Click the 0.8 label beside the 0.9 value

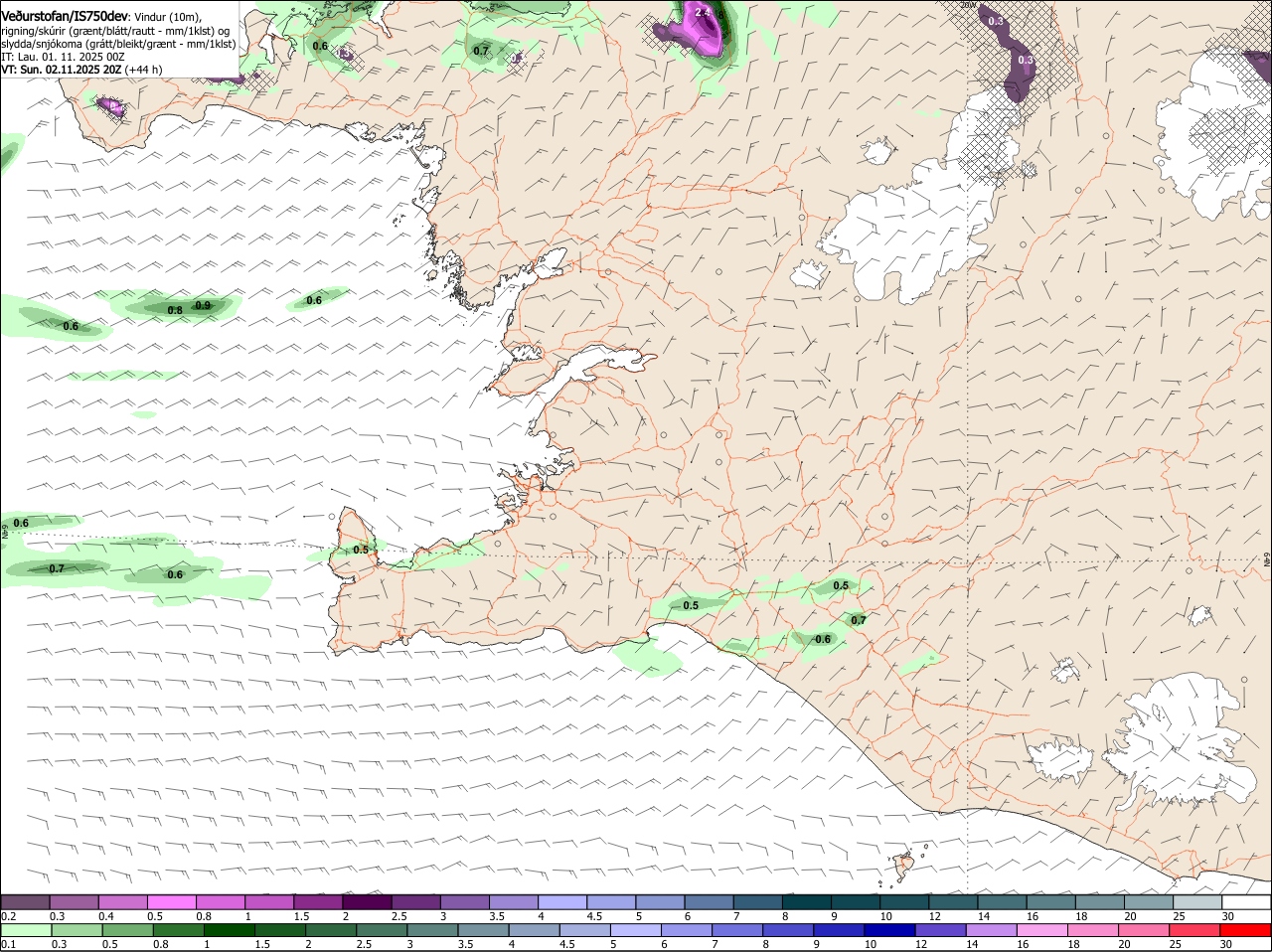tap(175, 310)
